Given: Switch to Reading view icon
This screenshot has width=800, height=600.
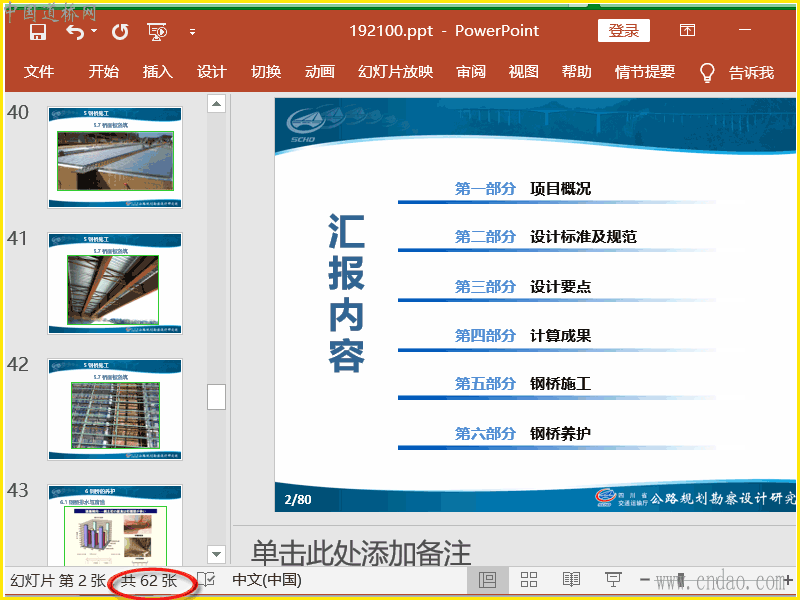Looking at the screenshot, I should (571, 580).
